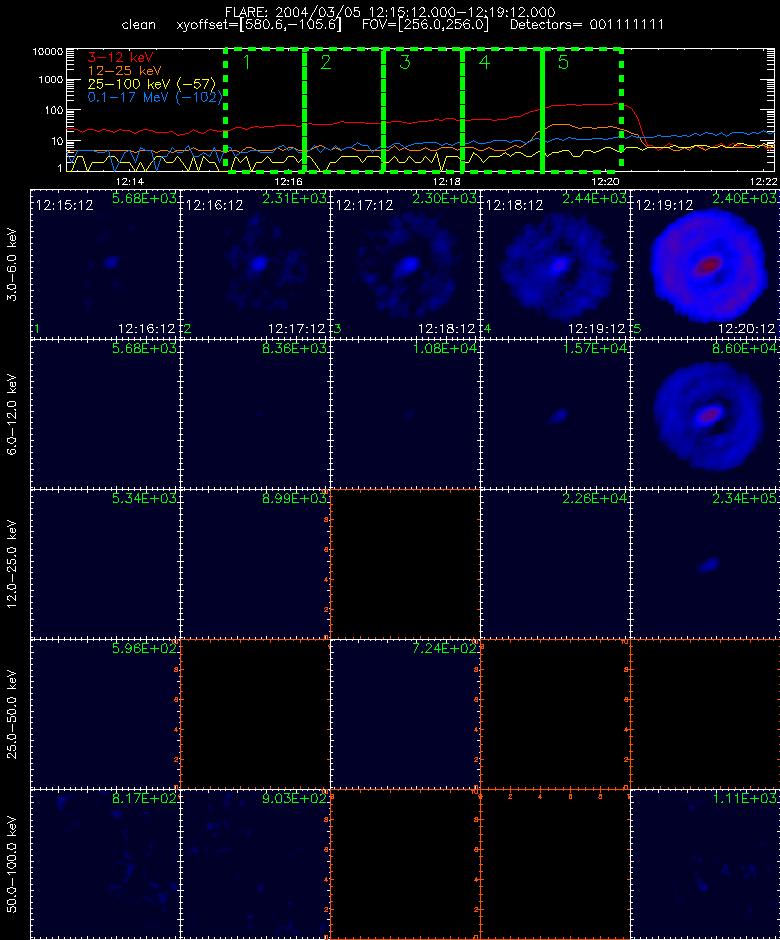
Task: Select the 12.0-25.0 keV image for interval 5
Action: [705, 564]
